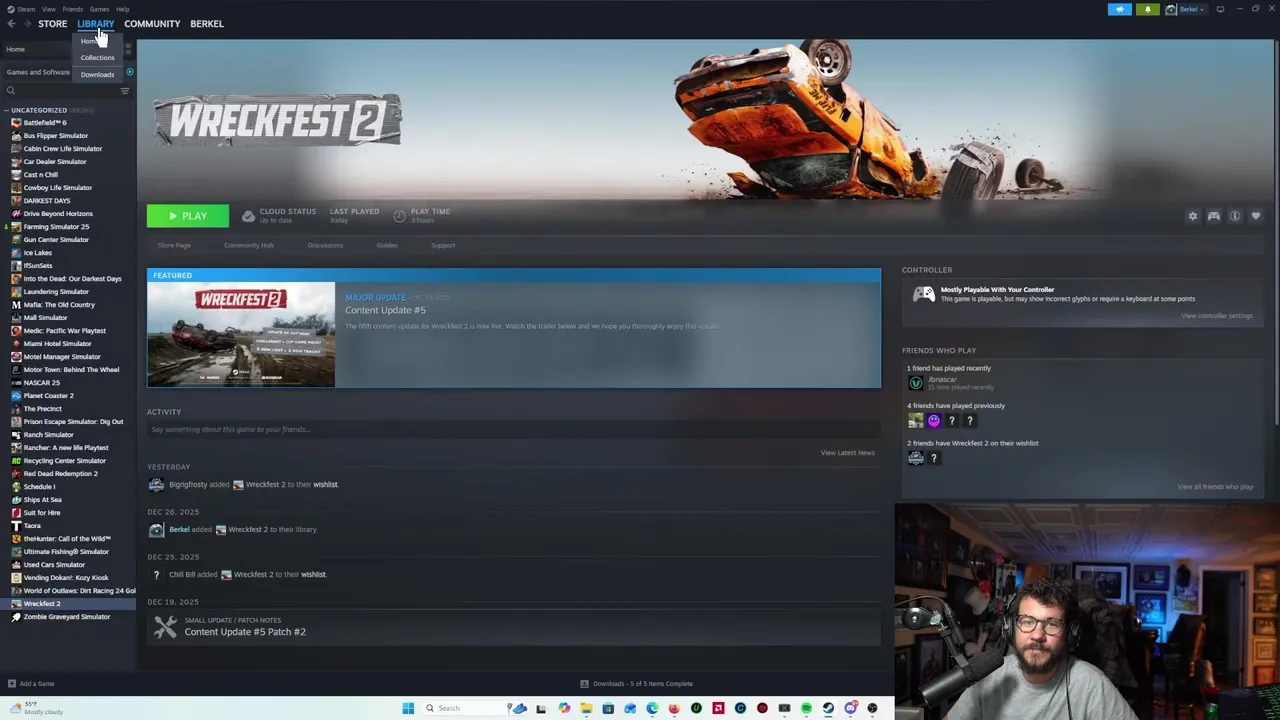This screenshot has height=720, width=1280.
Task: Open Store Page link
Action: (x=173, y=245)
